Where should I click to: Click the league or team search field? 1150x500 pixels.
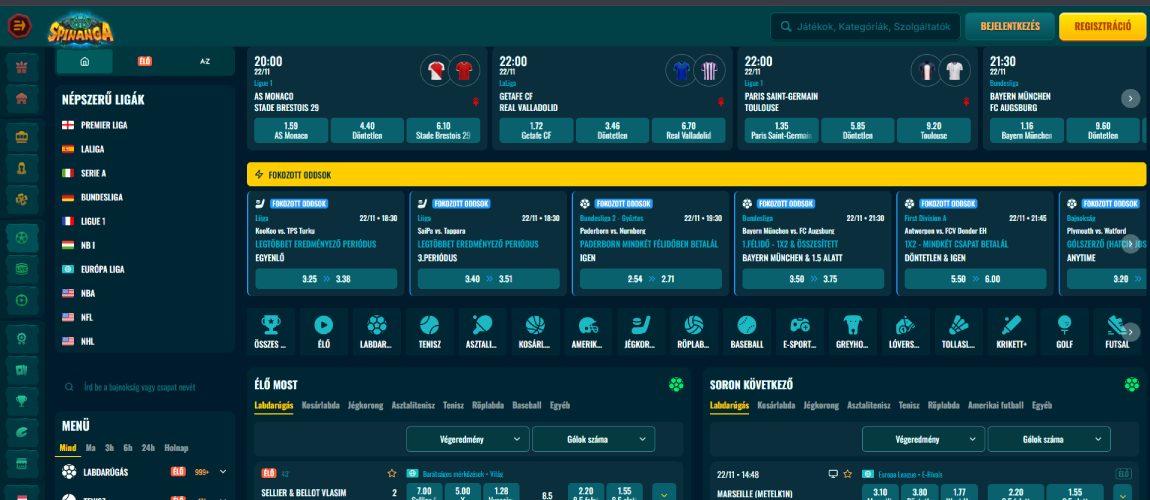pyautogui.click(x=144, y=387)
